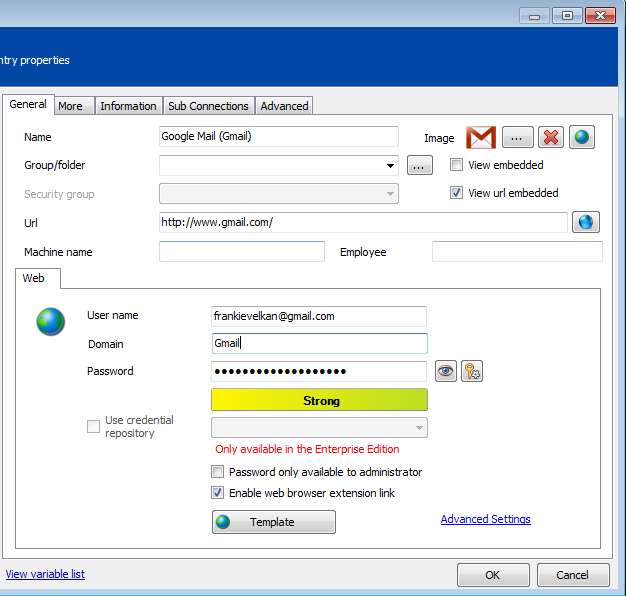Click the User name field
Screen dimensions: 626x596
(x=319, y=316)
